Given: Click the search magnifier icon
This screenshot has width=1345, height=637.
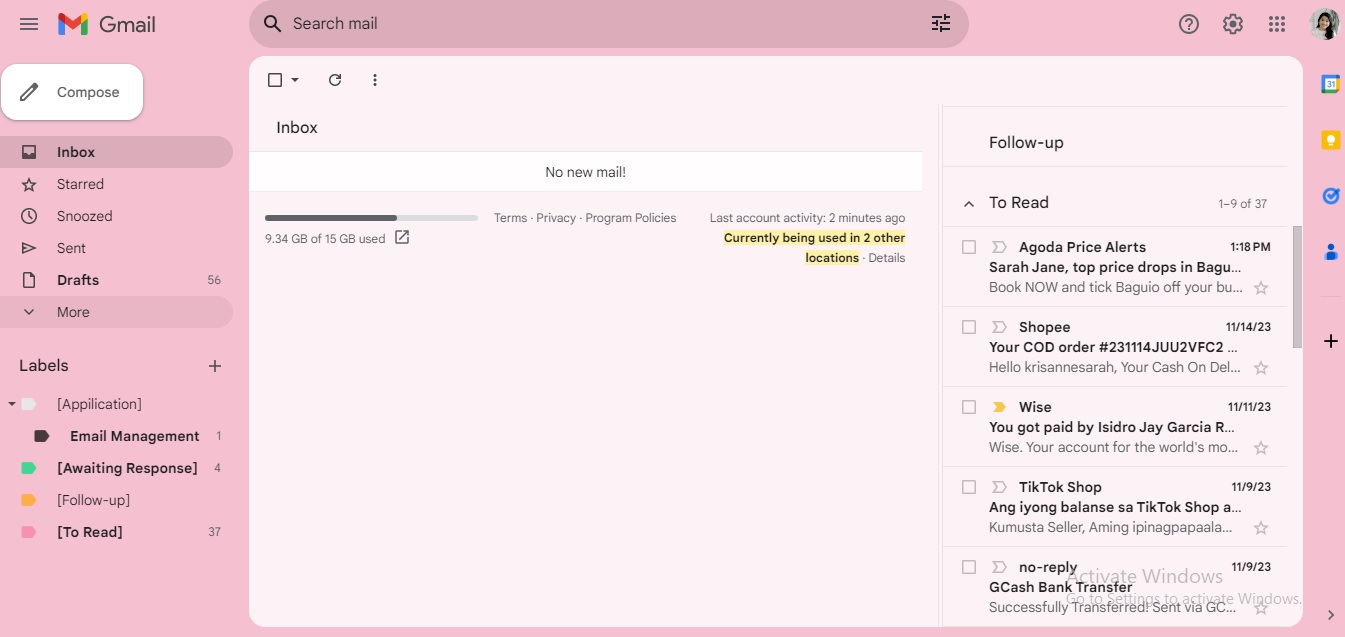Looking at the screenshot, I should coord(272,24).
